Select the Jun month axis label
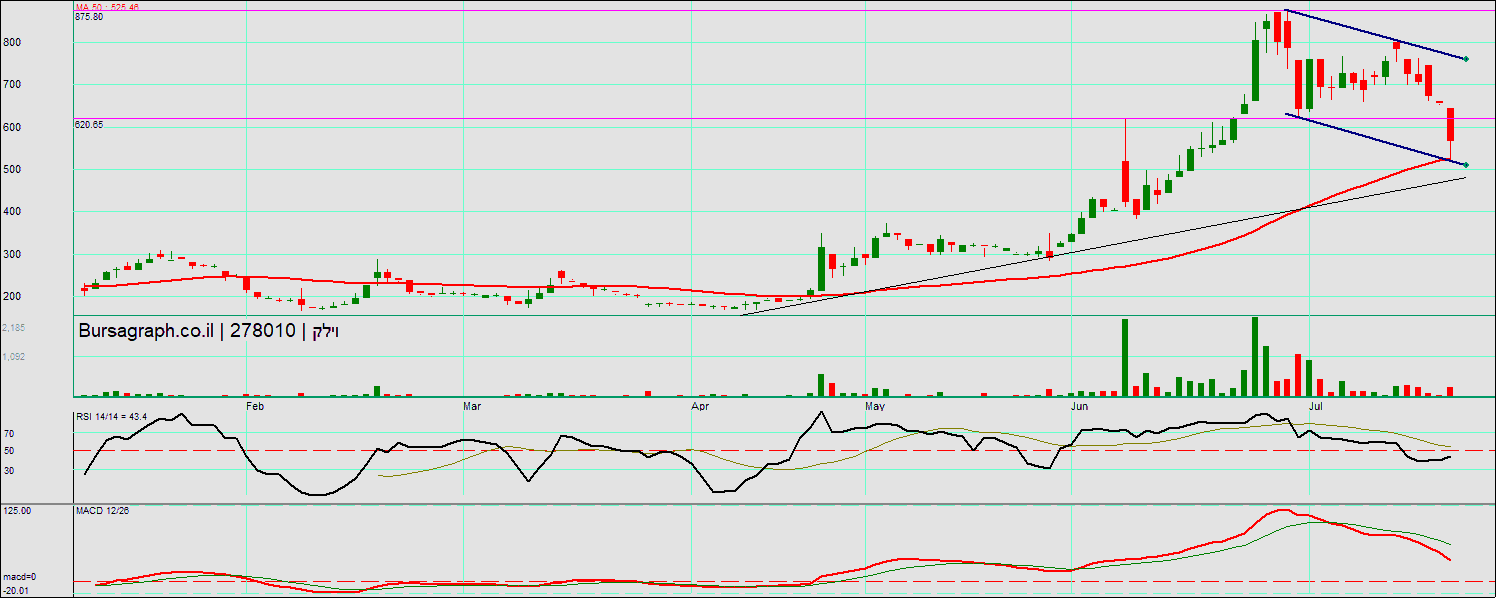The image size is (1496, 598). 1079,406
